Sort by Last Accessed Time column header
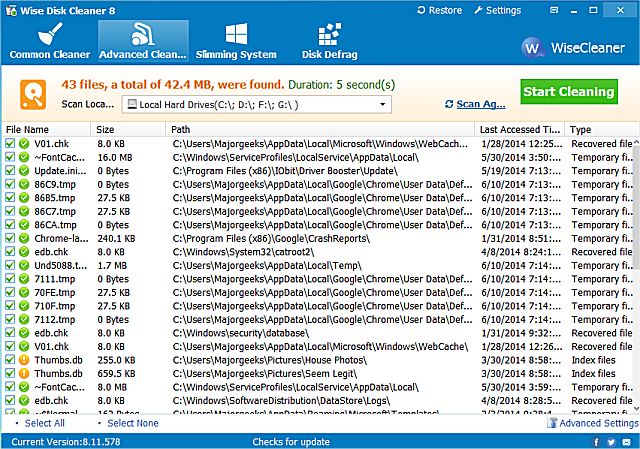This screenshot has height=449, width=640. (520, 129)
